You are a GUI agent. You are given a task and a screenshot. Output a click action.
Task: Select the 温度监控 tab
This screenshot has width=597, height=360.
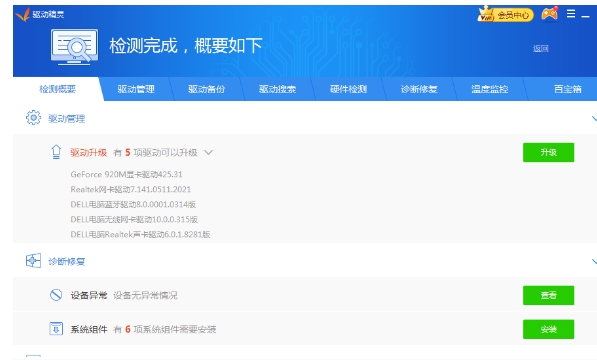coord(490,89)
